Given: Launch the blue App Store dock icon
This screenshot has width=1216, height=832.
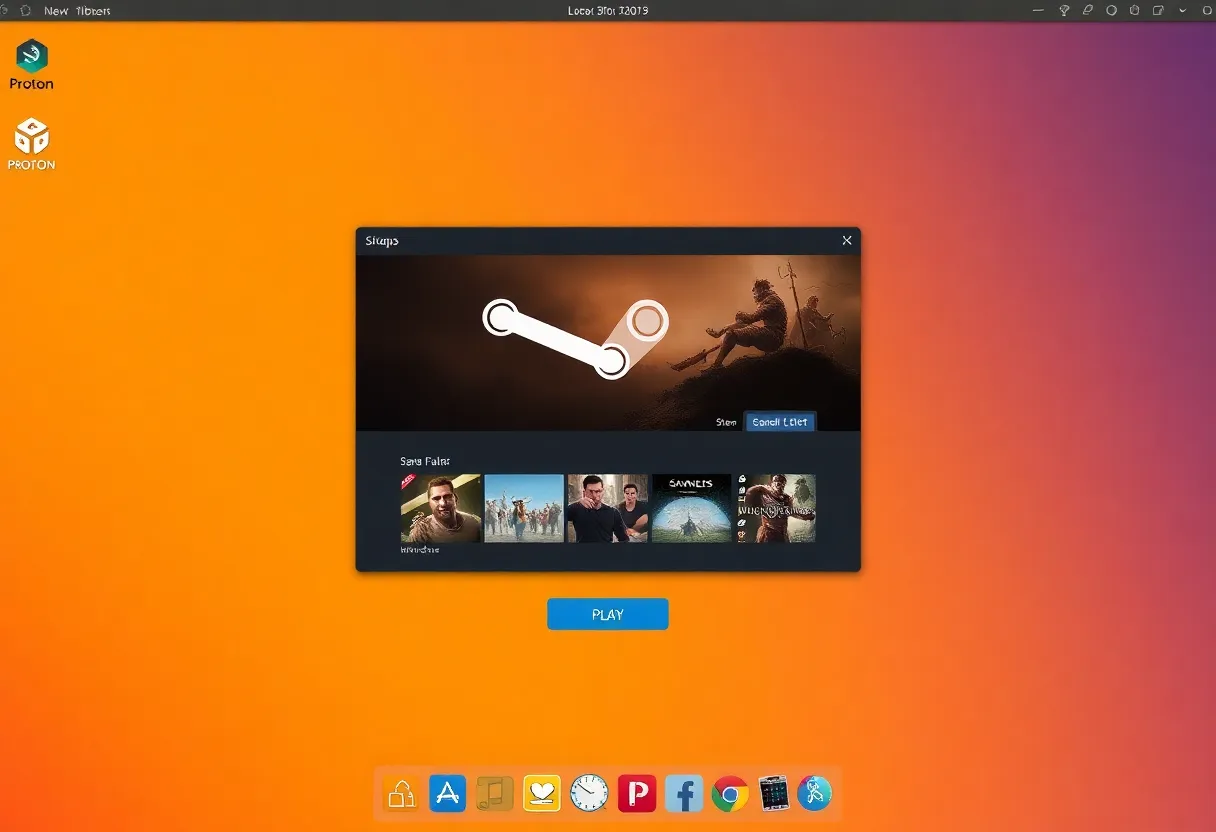Looking at the screenshot, I should [448, 794].
